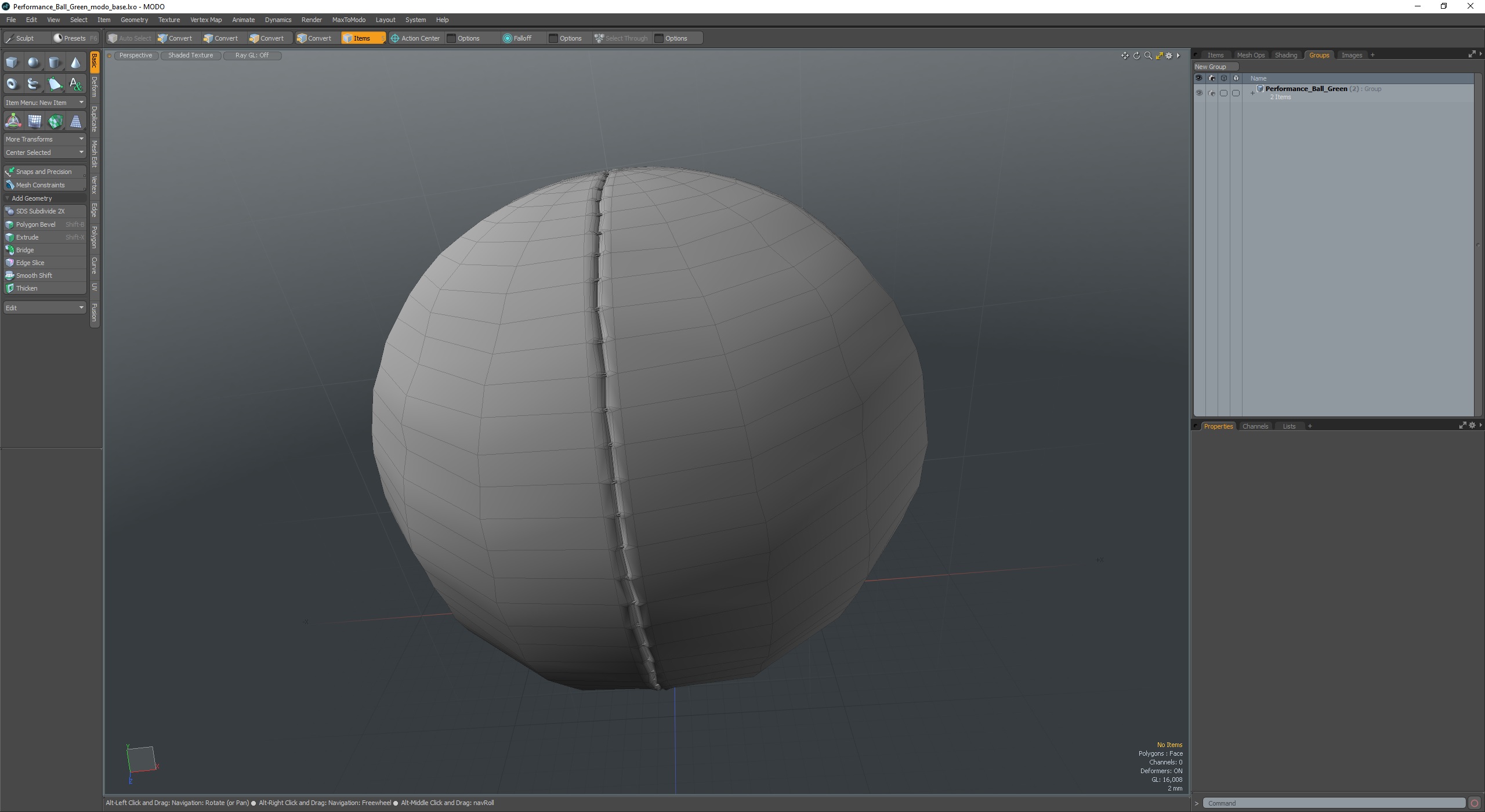This screenshot has height=812, width=1485.
Task: Toggle Select Through Options checkbox
Action: 659,38
